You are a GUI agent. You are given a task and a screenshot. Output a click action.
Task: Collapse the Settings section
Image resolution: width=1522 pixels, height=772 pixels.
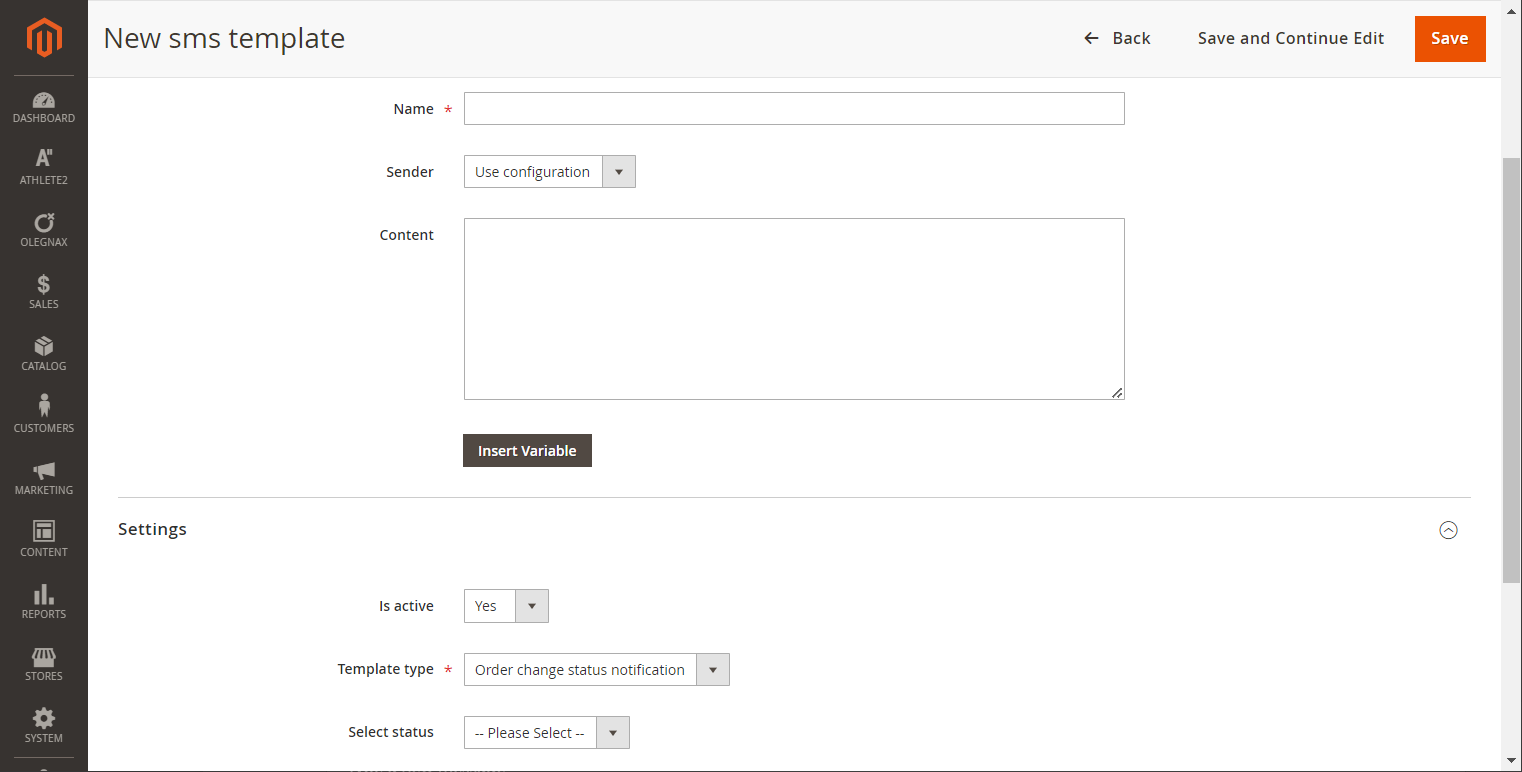(1448, 530)
